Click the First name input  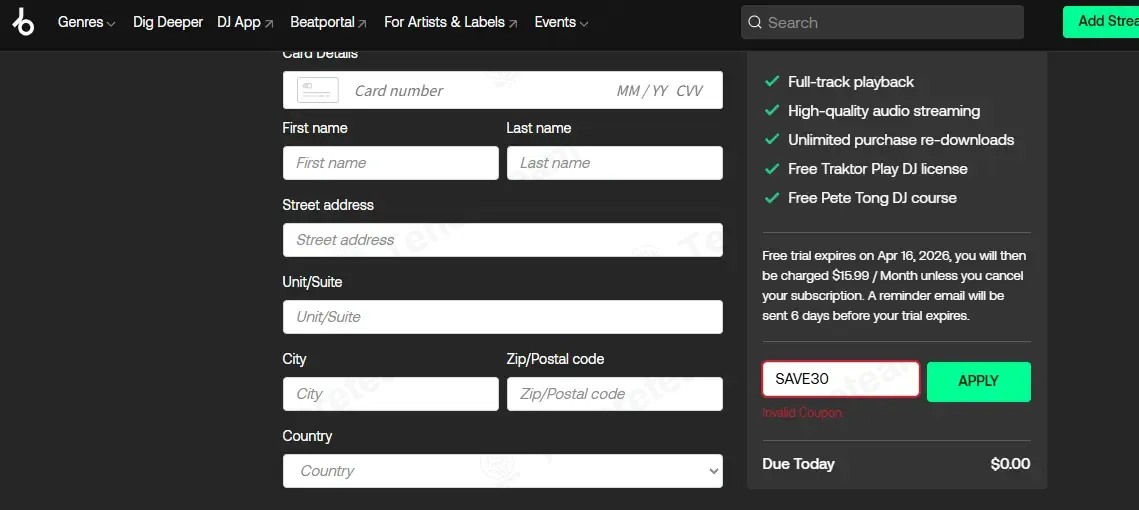[x=391, y=163]
